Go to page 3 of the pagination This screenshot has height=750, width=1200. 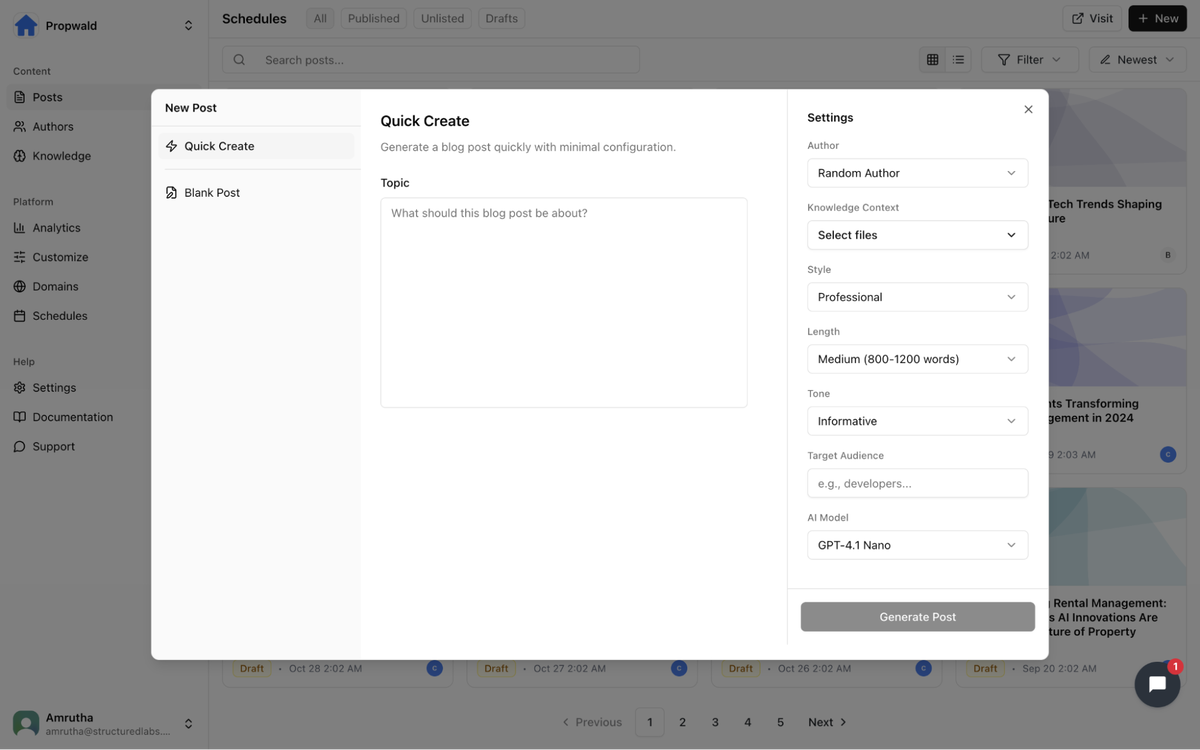[x=715, y=721]
